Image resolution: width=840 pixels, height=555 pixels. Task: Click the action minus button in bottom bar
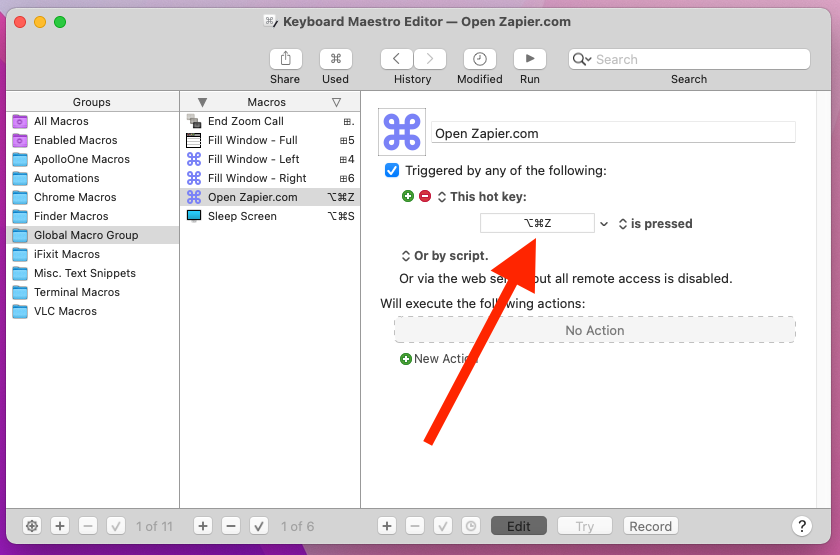[x=415, y=526]
